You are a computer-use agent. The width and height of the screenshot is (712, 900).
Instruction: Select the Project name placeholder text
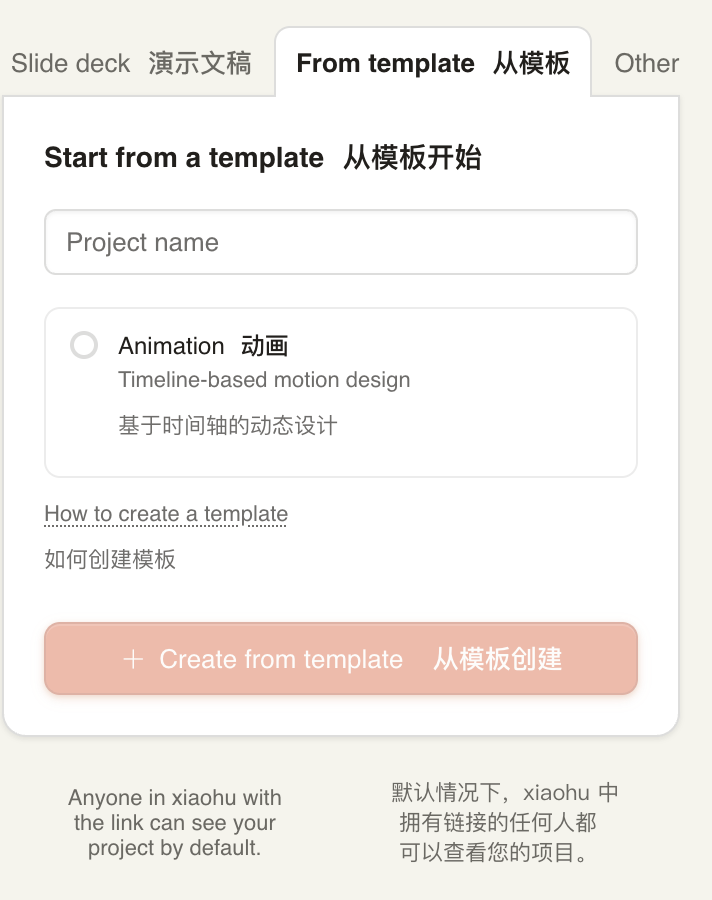coord(141,242)
